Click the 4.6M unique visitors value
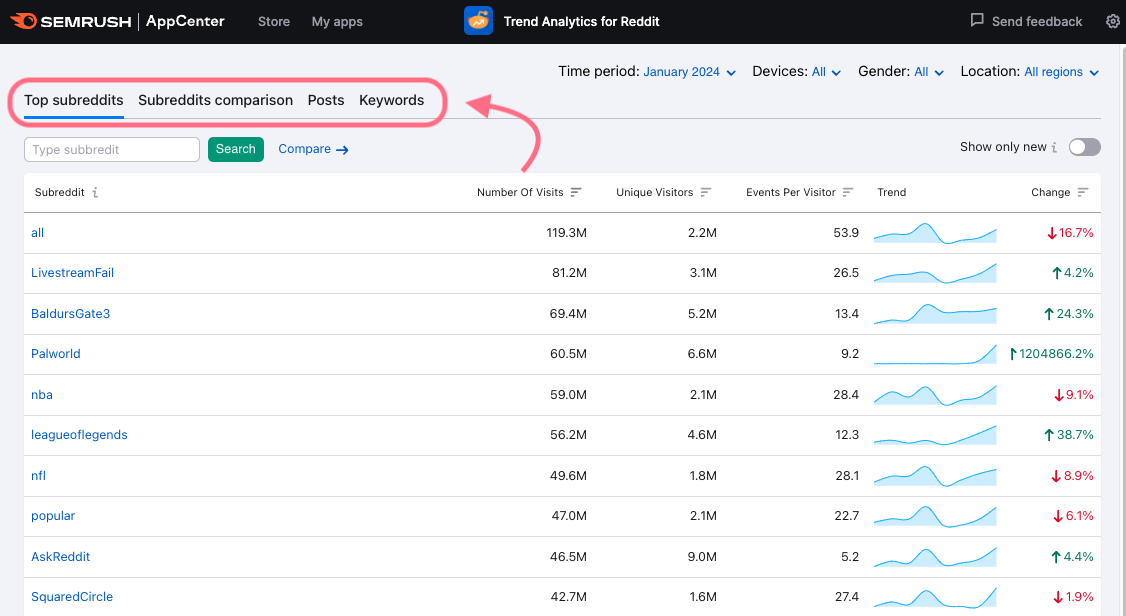This screenshot has height=616, width=1126. (x=702, y=435)
